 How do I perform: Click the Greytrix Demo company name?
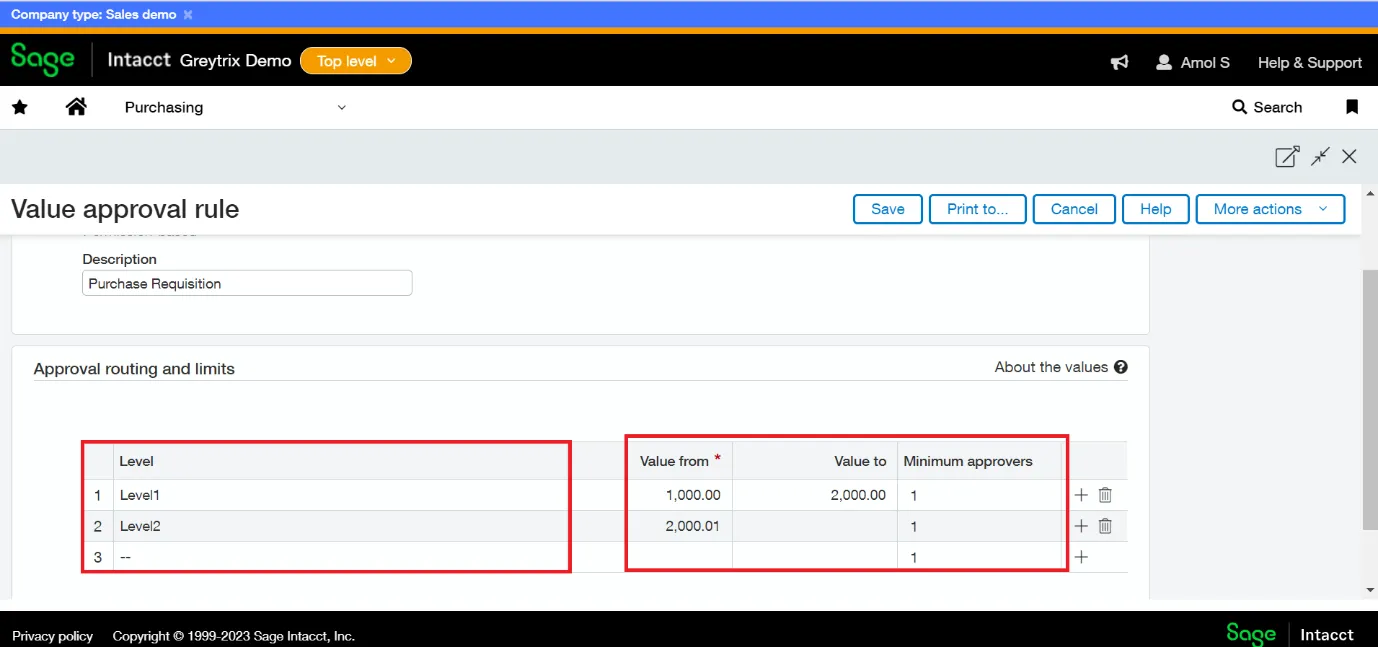point(236,60)
